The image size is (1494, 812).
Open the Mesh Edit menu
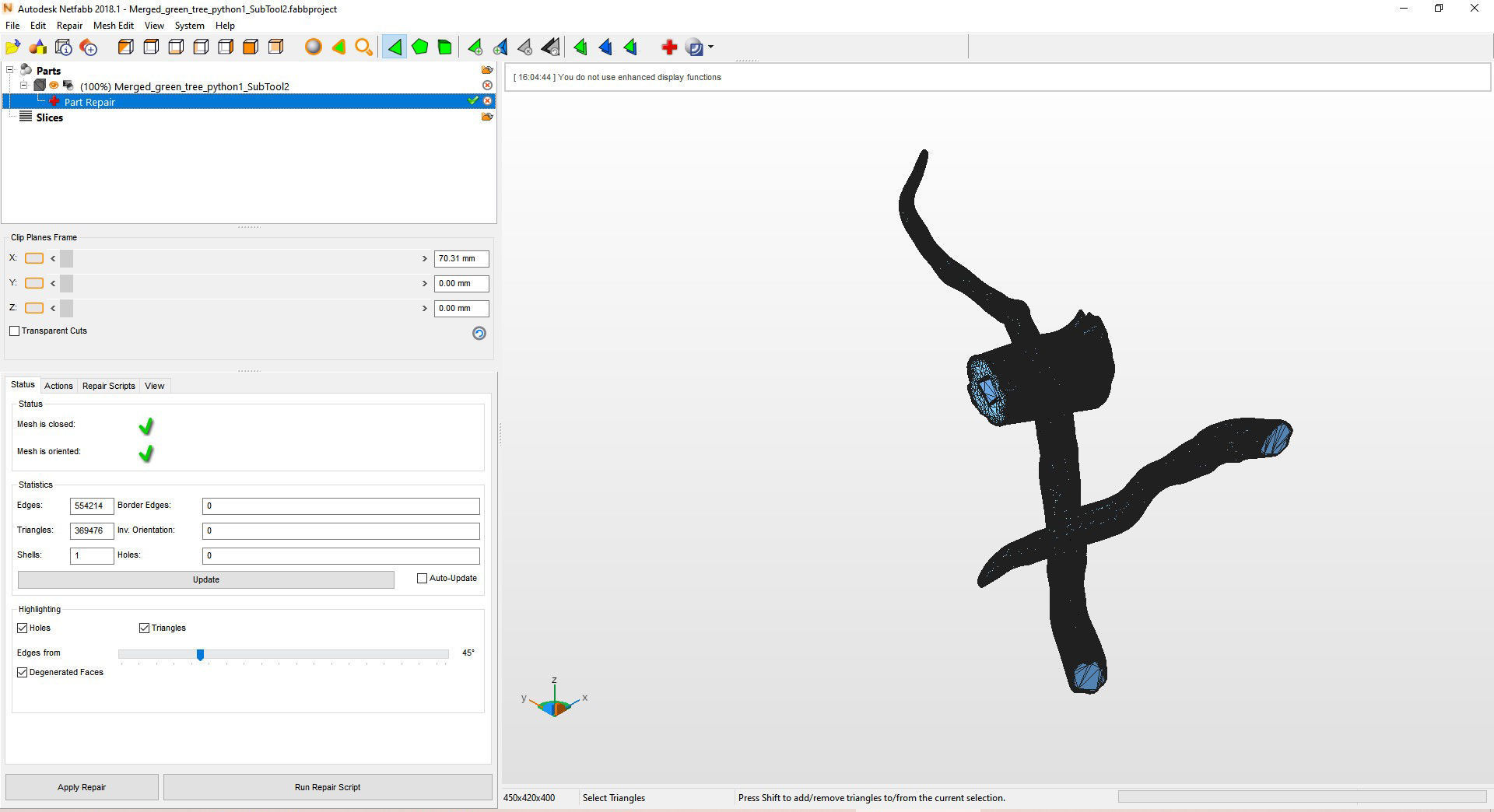tap(113, 26)
